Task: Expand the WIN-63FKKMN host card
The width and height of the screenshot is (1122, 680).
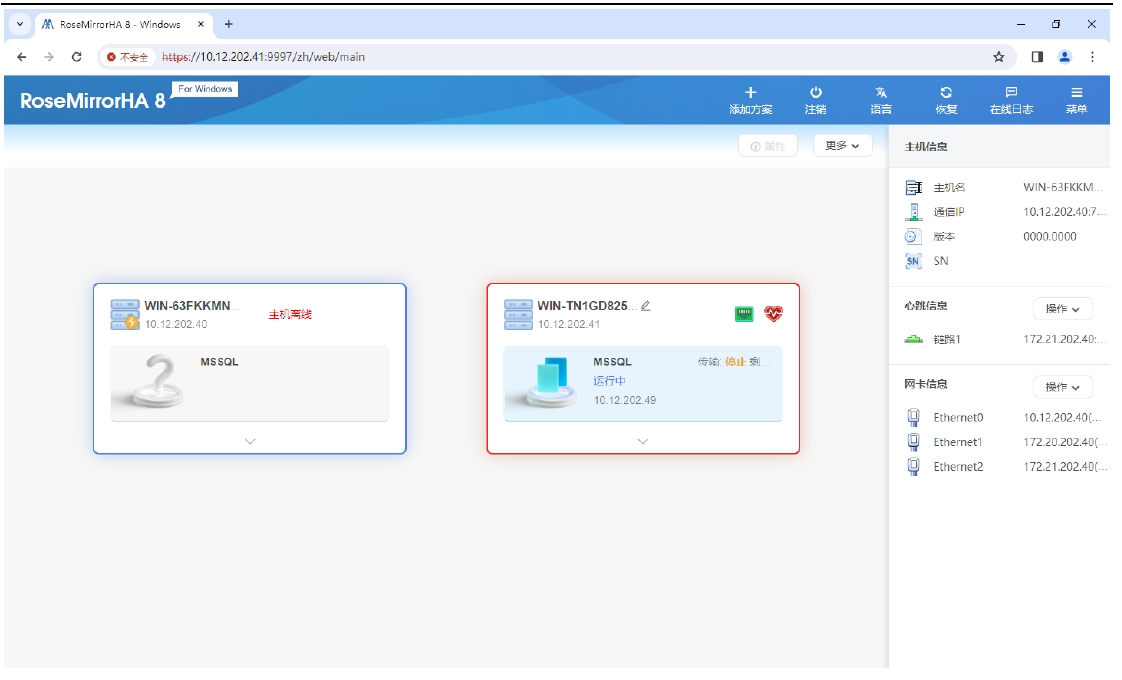Action: (250, 441)
